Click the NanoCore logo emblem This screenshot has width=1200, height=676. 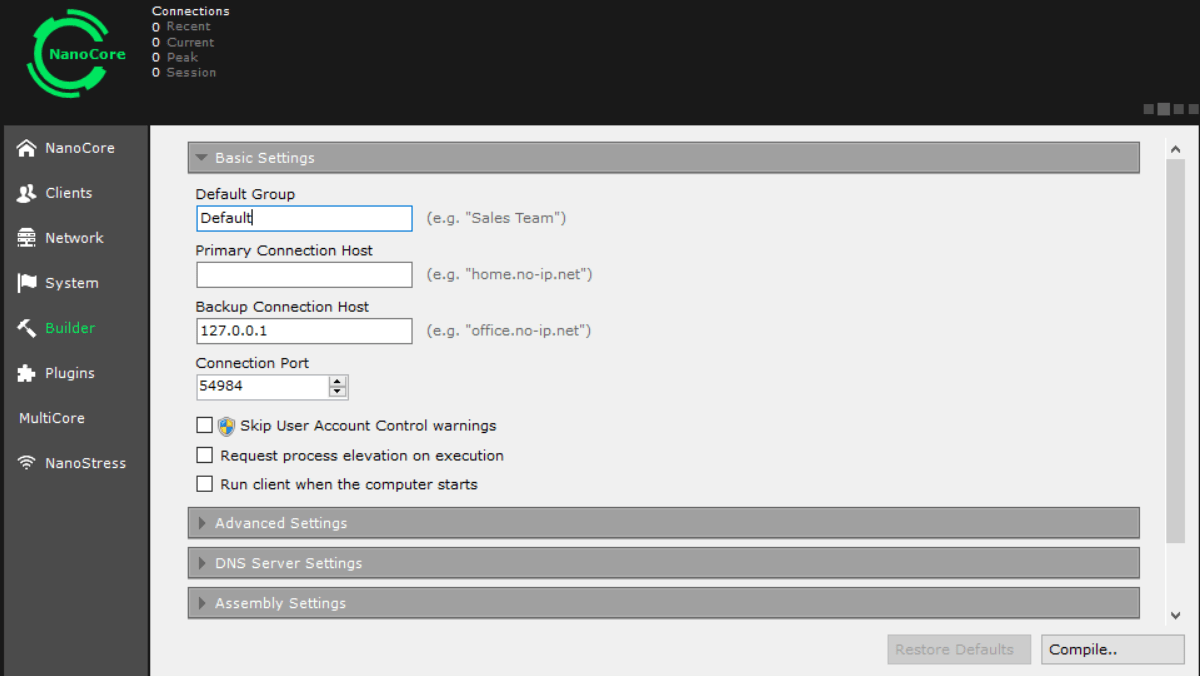77,54
